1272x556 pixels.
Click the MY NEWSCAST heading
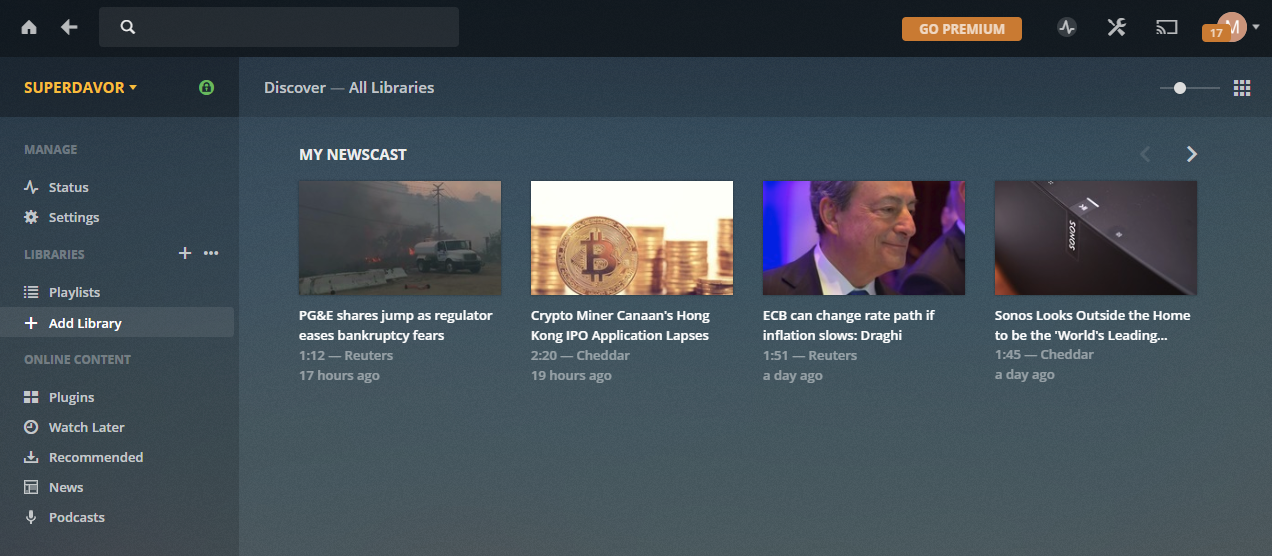pyautogui.click(x=353, y=154)
